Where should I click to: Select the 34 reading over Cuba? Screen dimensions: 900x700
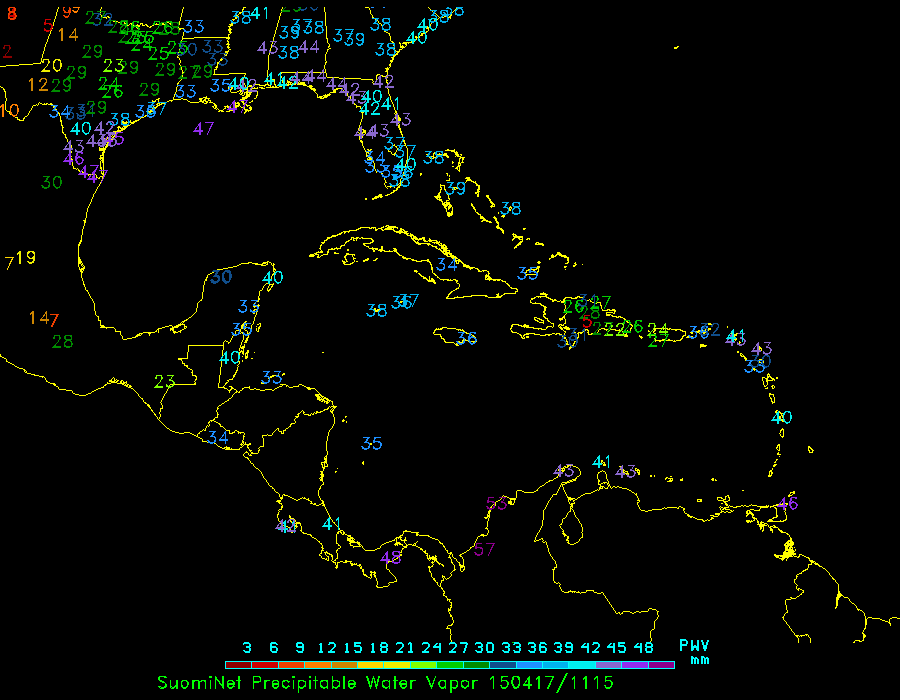point(447,265)
